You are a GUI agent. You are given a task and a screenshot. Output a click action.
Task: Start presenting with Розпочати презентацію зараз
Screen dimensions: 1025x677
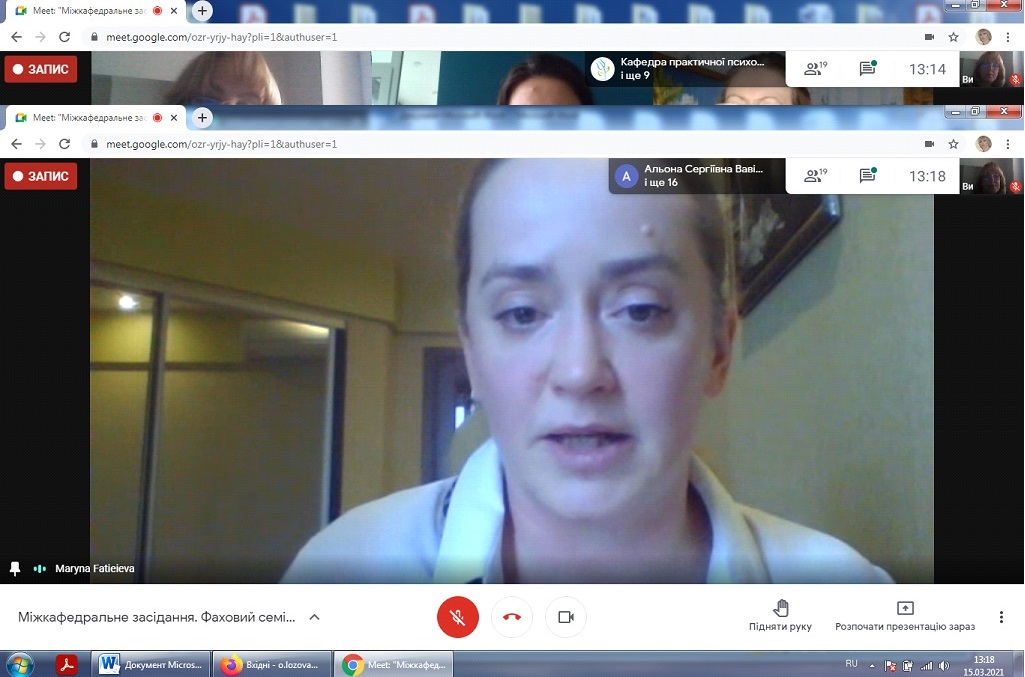point(904,616)
